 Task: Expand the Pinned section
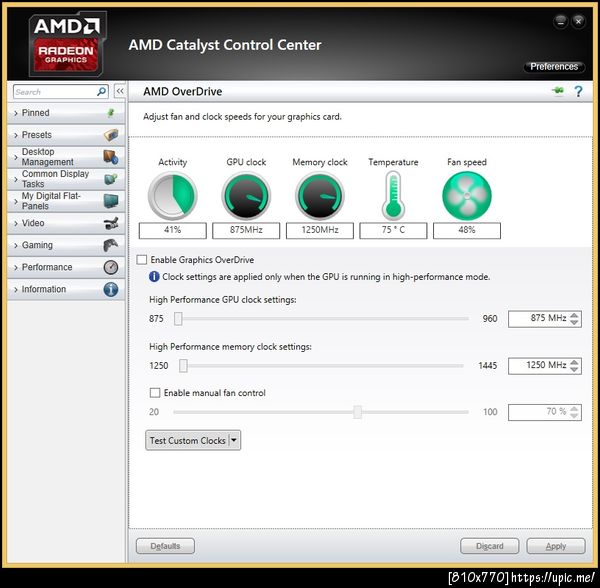pos(66,113)
